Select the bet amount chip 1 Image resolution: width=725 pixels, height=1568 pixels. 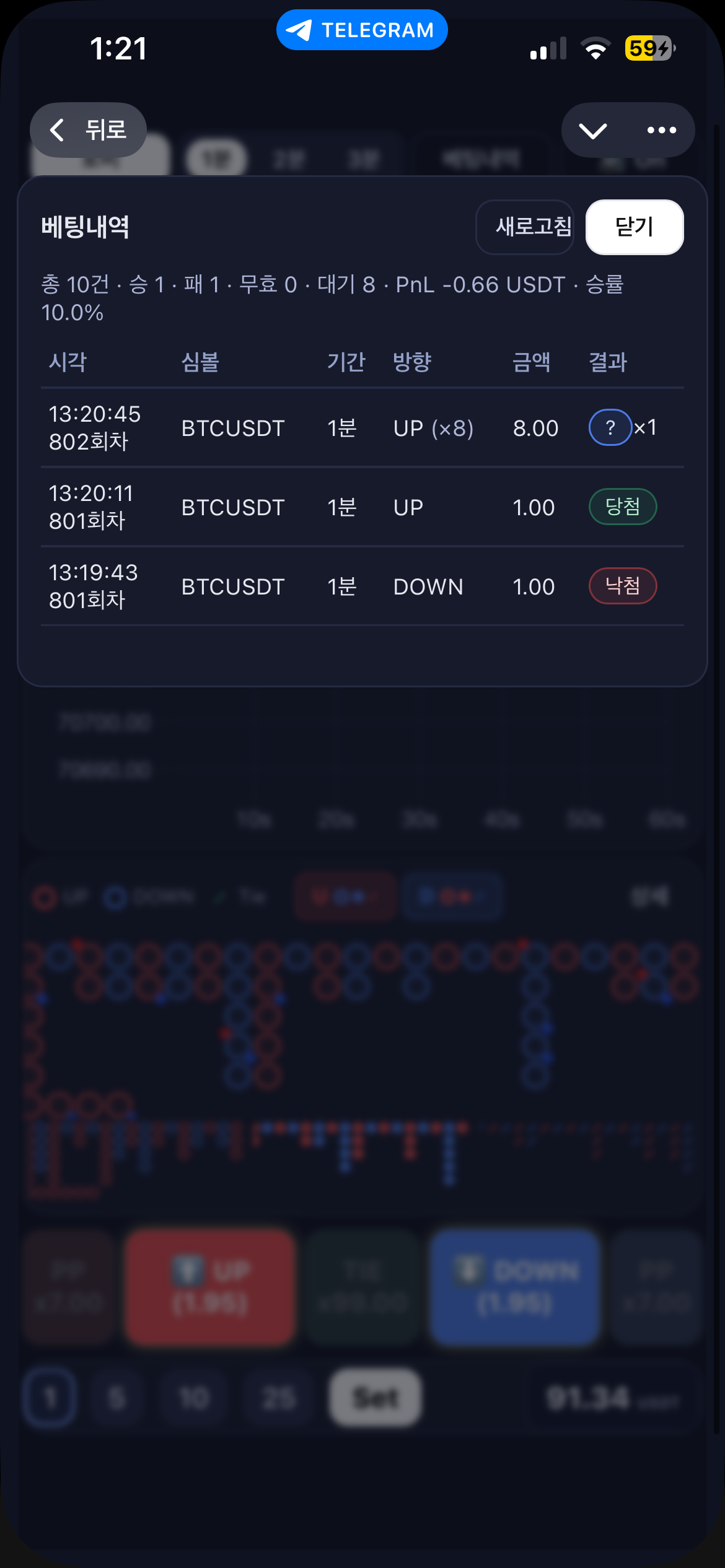tap(50, 1398)
